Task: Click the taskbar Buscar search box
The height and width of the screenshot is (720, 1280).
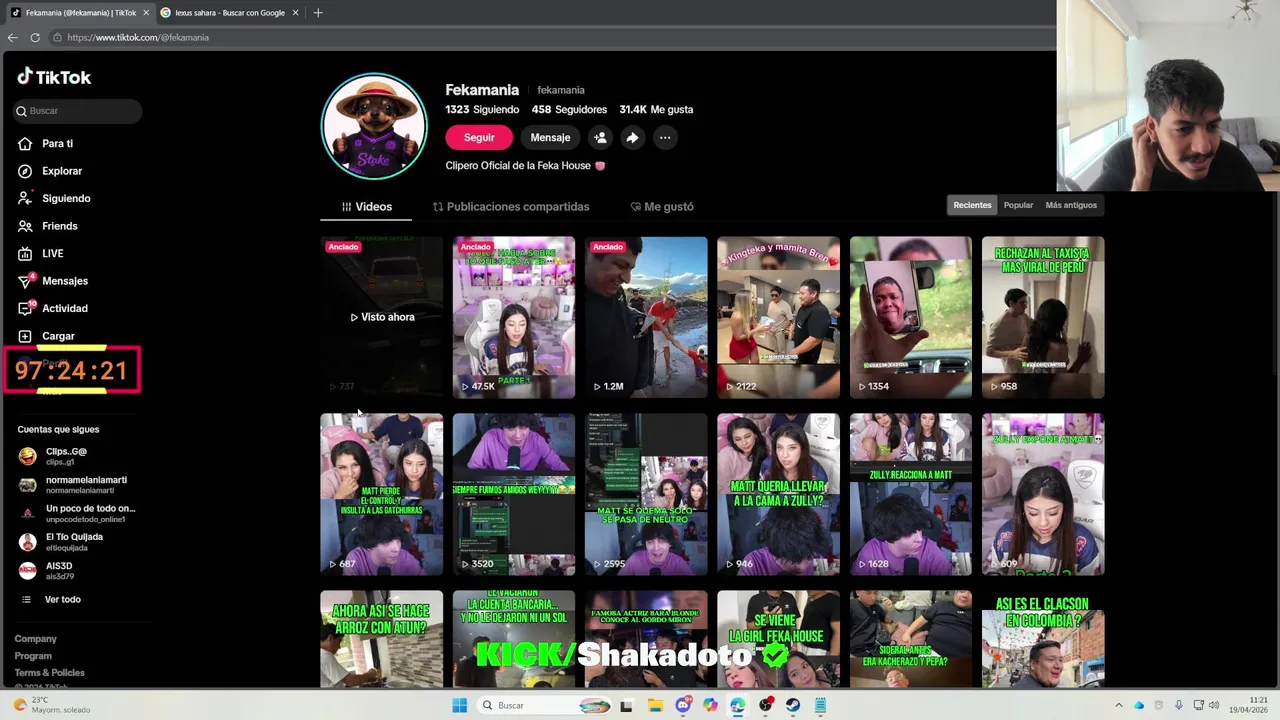Action: (546, 705)
